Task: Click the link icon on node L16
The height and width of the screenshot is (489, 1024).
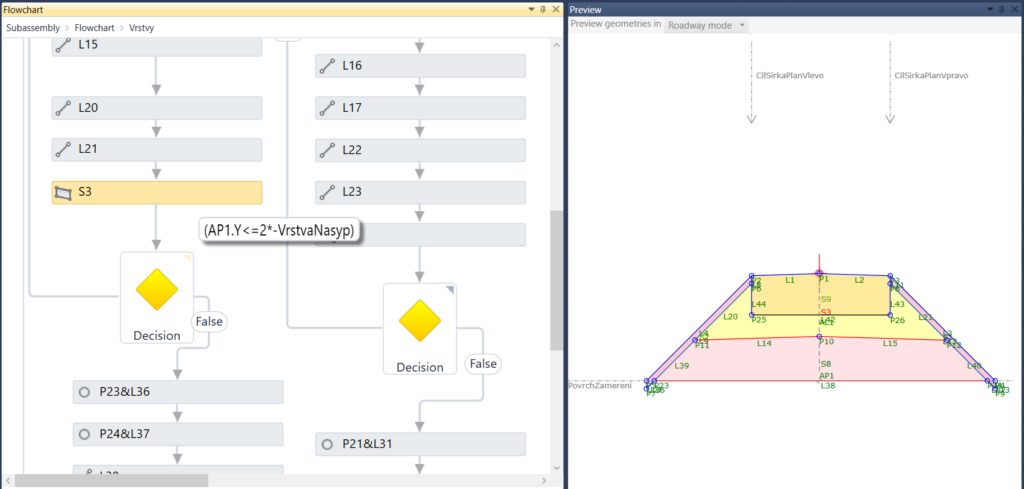Action: 327,66
